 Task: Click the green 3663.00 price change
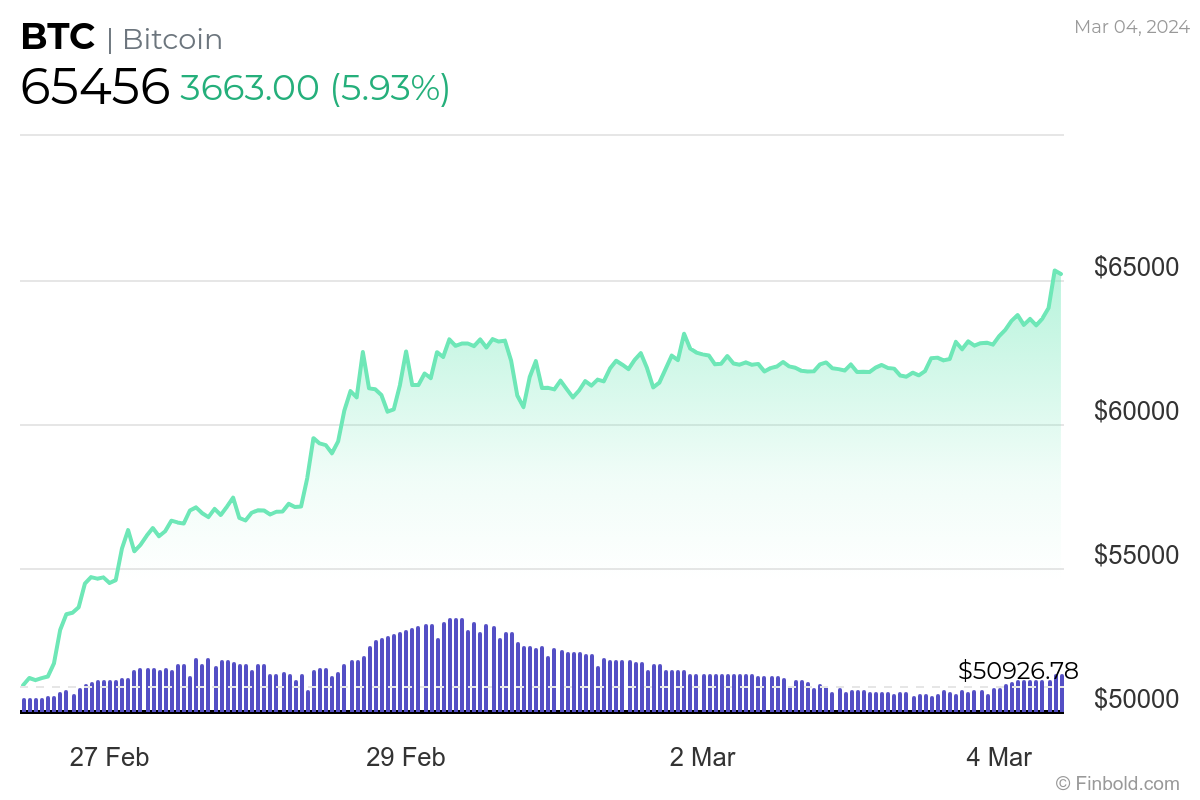250,88
